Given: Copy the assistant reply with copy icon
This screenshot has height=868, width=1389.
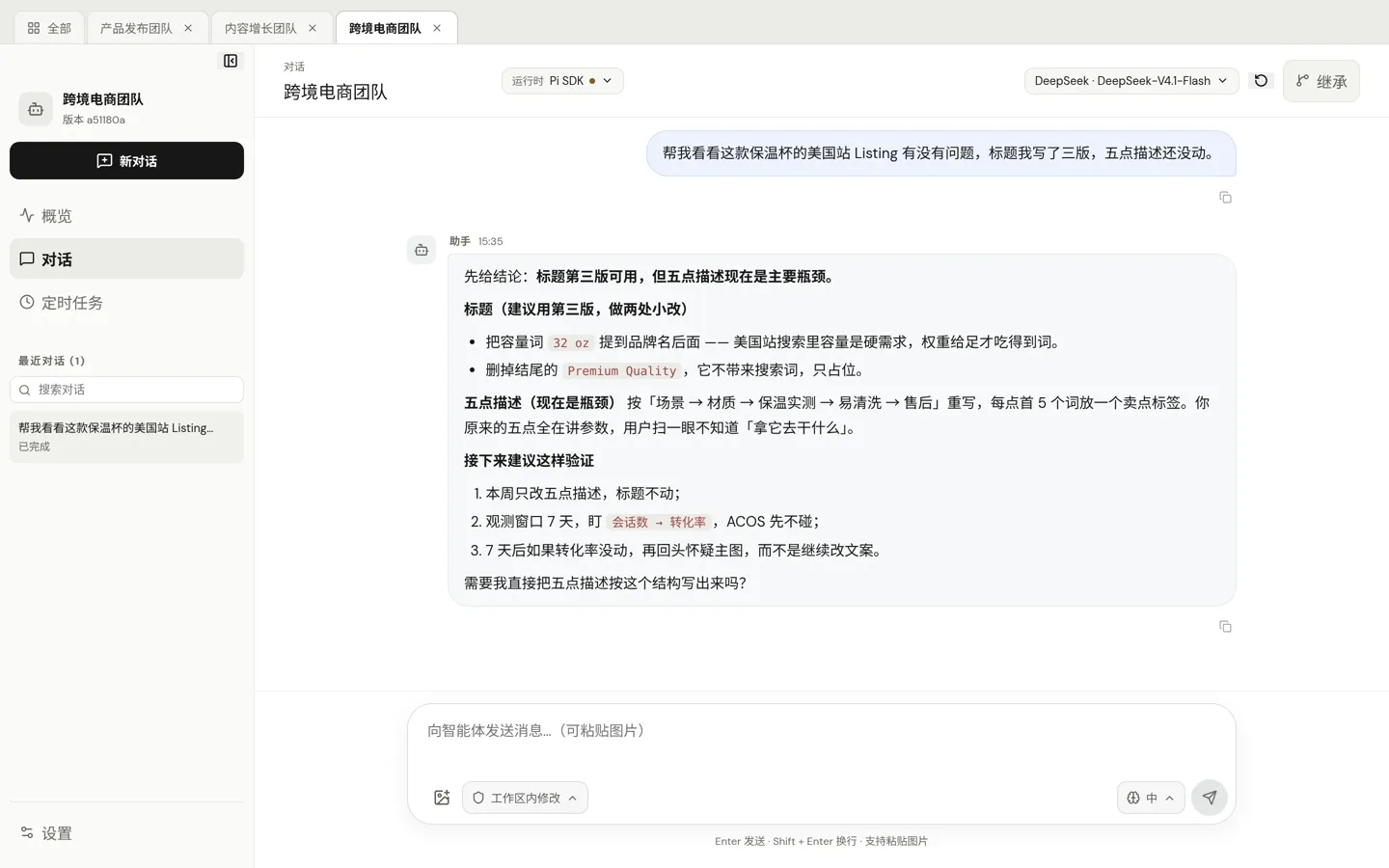Looking at the screenshot, I should click(1225, 627).
